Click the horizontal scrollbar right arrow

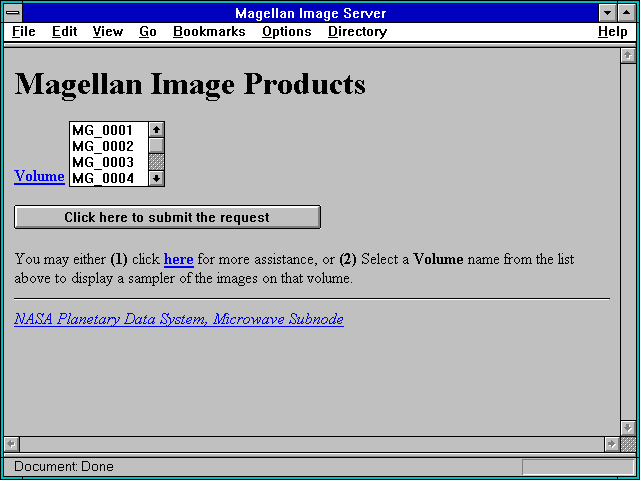tap(612, 444)
